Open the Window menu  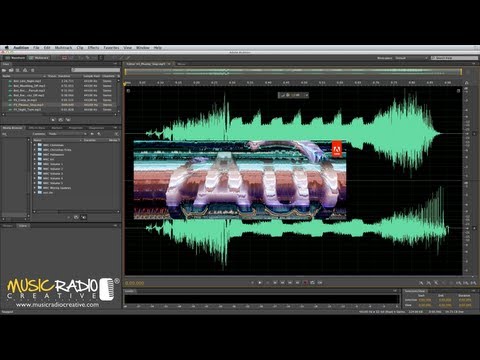pyautogui.click(x=143, y=48)
